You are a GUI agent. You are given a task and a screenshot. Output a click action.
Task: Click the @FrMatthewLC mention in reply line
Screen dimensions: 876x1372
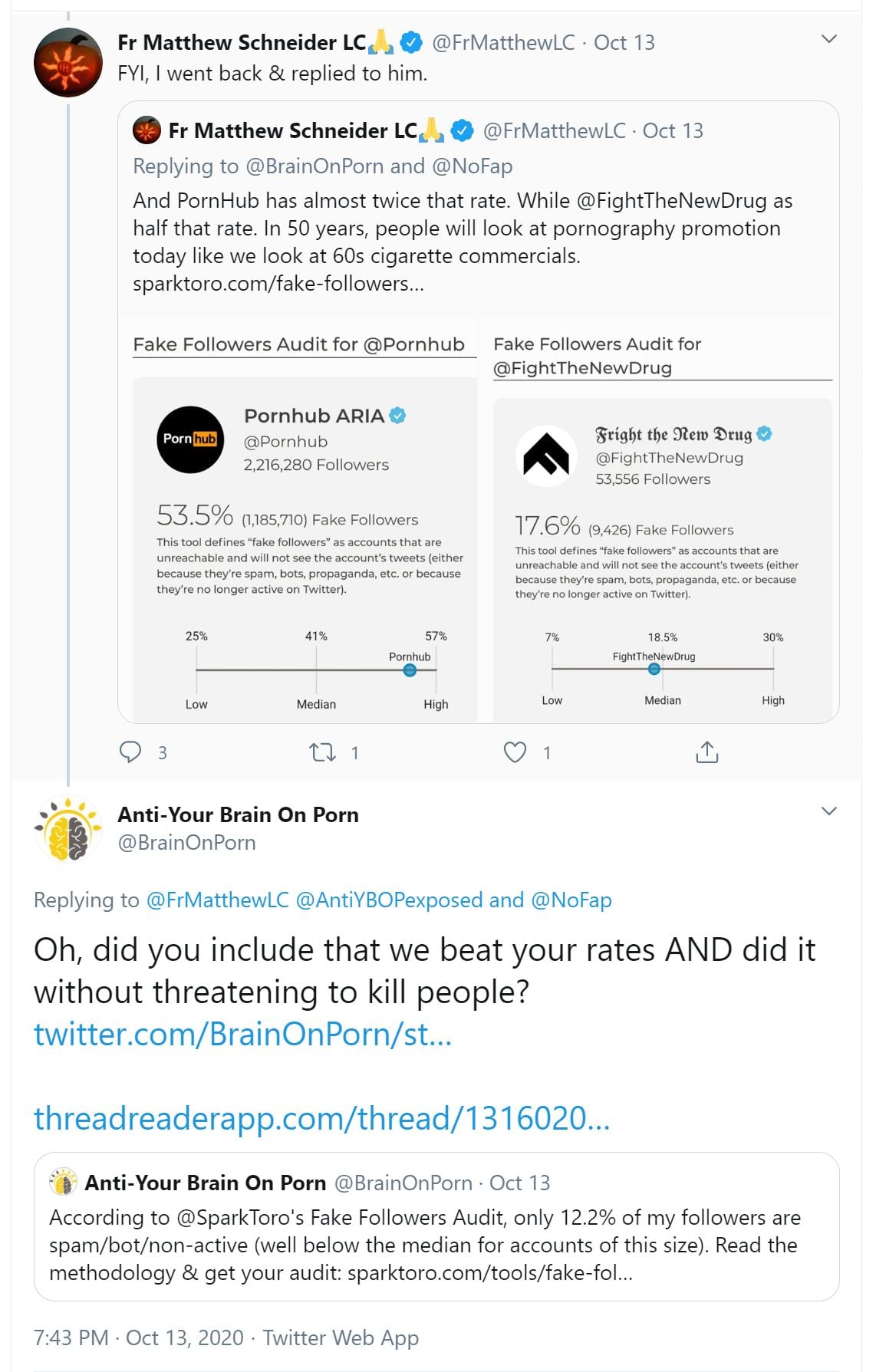click(217, 900)
